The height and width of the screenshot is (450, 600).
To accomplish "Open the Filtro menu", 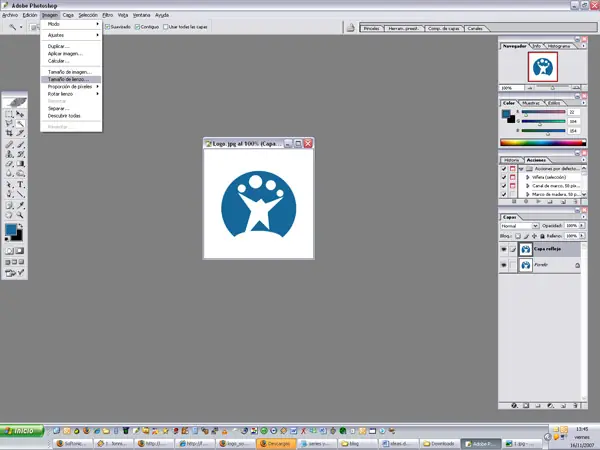I will (x=108, y=15).
